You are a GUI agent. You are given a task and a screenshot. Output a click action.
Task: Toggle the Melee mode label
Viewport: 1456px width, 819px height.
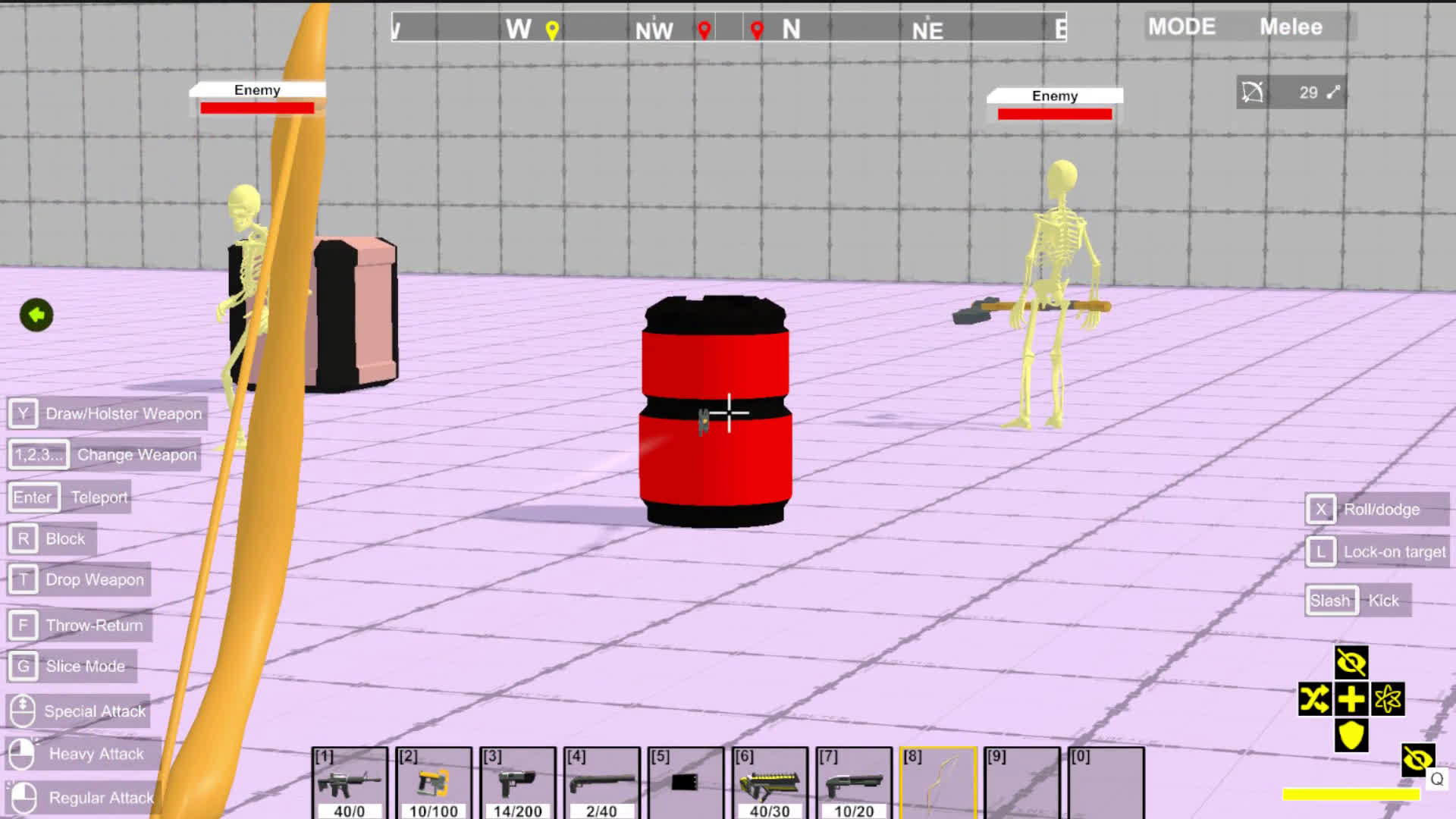(1290, 27)
